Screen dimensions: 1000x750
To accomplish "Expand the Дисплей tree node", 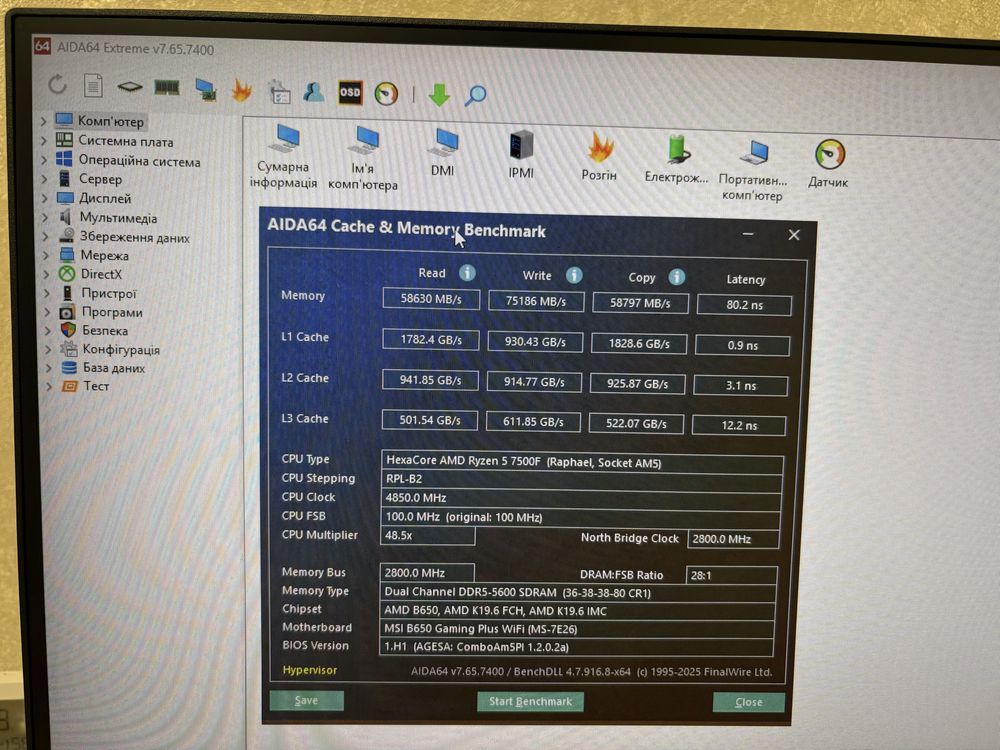I will pos(45,198).
